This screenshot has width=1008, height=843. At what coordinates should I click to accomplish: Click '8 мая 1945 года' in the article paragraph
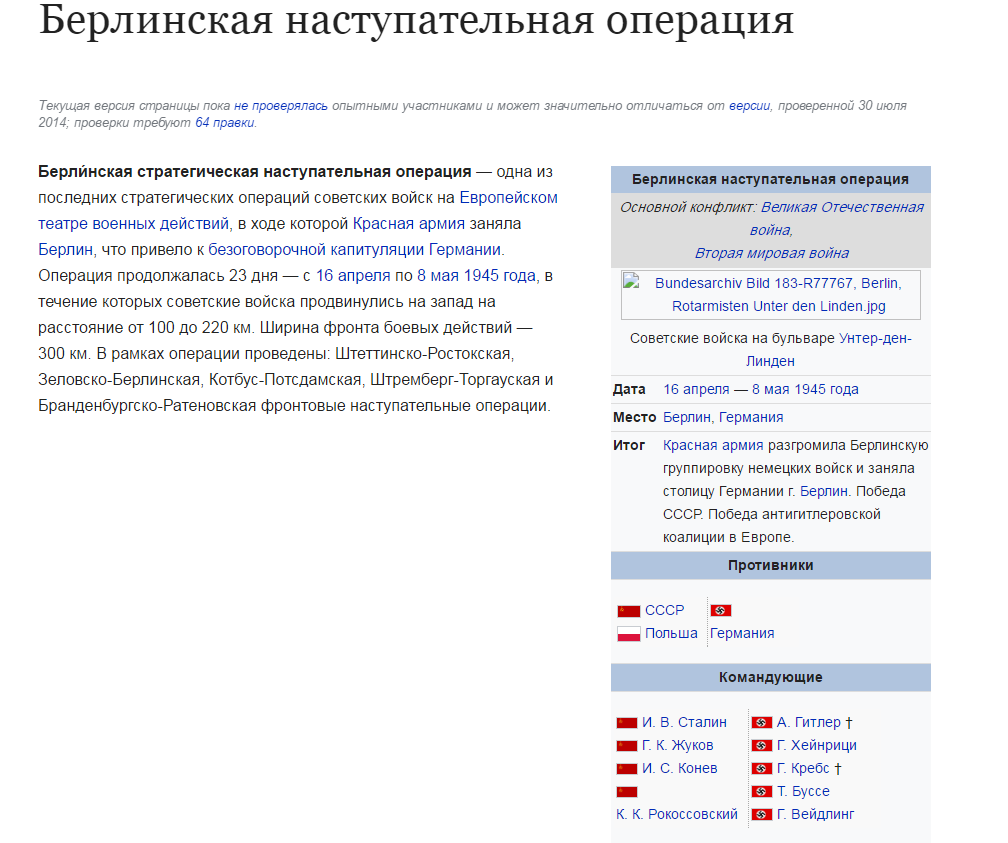tap(477, 275)
